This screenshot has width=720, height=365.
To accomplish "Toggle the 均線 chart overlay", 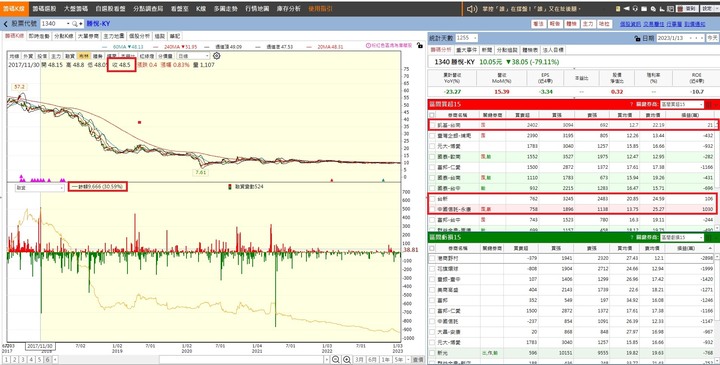I will (15, 56).
